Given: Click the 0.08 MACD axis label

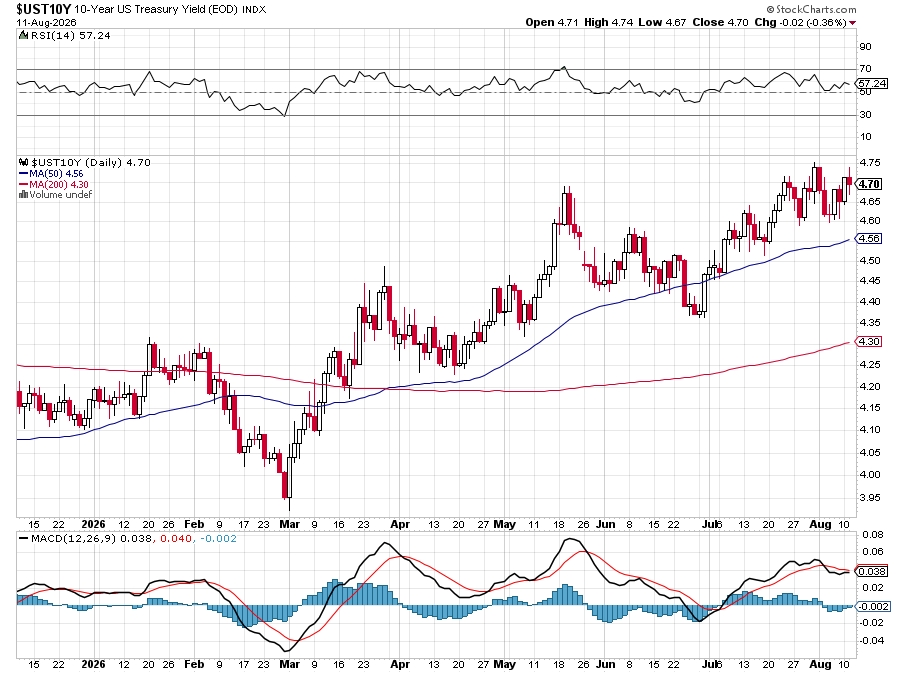Looking at the screenshot, I should 872,535.
